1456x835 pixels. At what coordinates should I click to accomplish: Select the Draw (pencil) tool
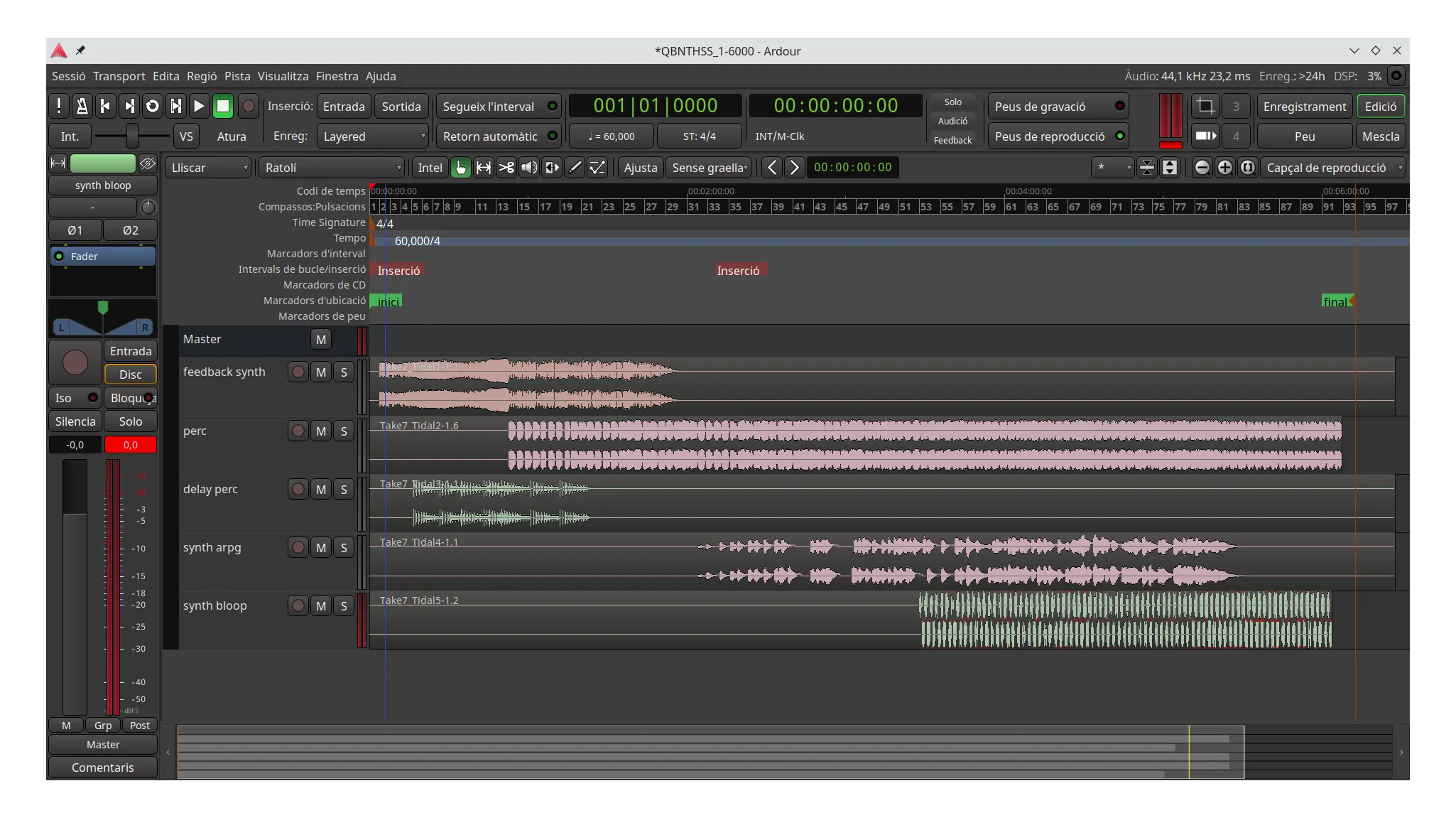point(575,168)
